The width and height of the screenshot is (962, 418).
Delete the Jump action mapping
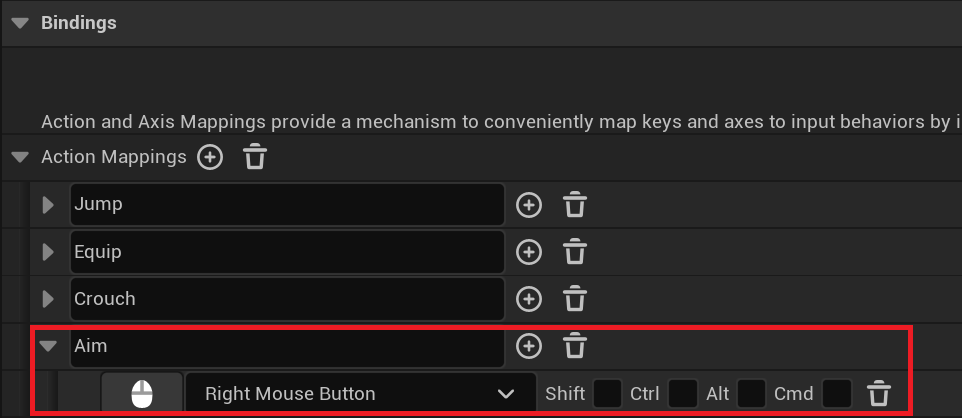click(574, 205)
